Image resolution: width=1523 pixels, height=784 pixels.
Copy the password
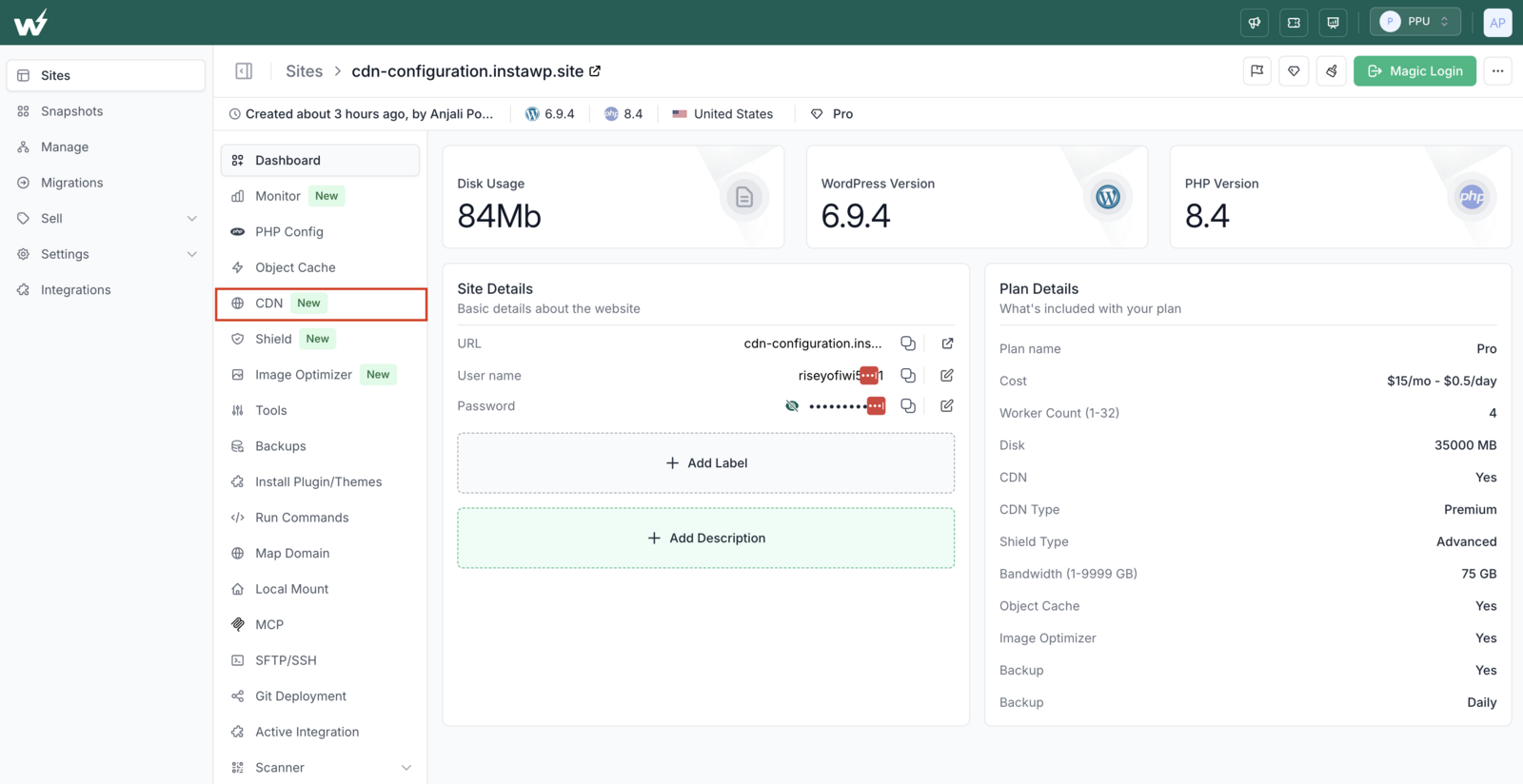point(908,406)
